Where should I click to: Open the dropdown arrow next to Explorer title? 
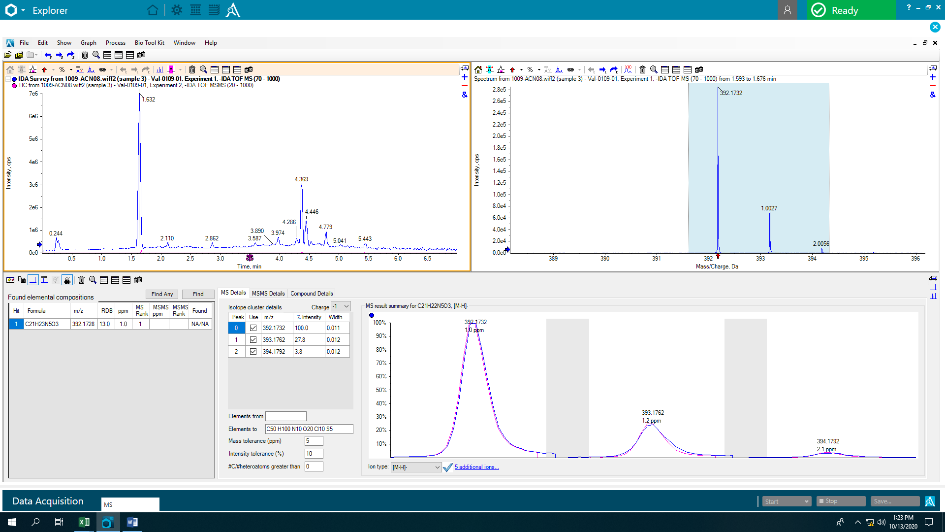(x=24, y=10)
